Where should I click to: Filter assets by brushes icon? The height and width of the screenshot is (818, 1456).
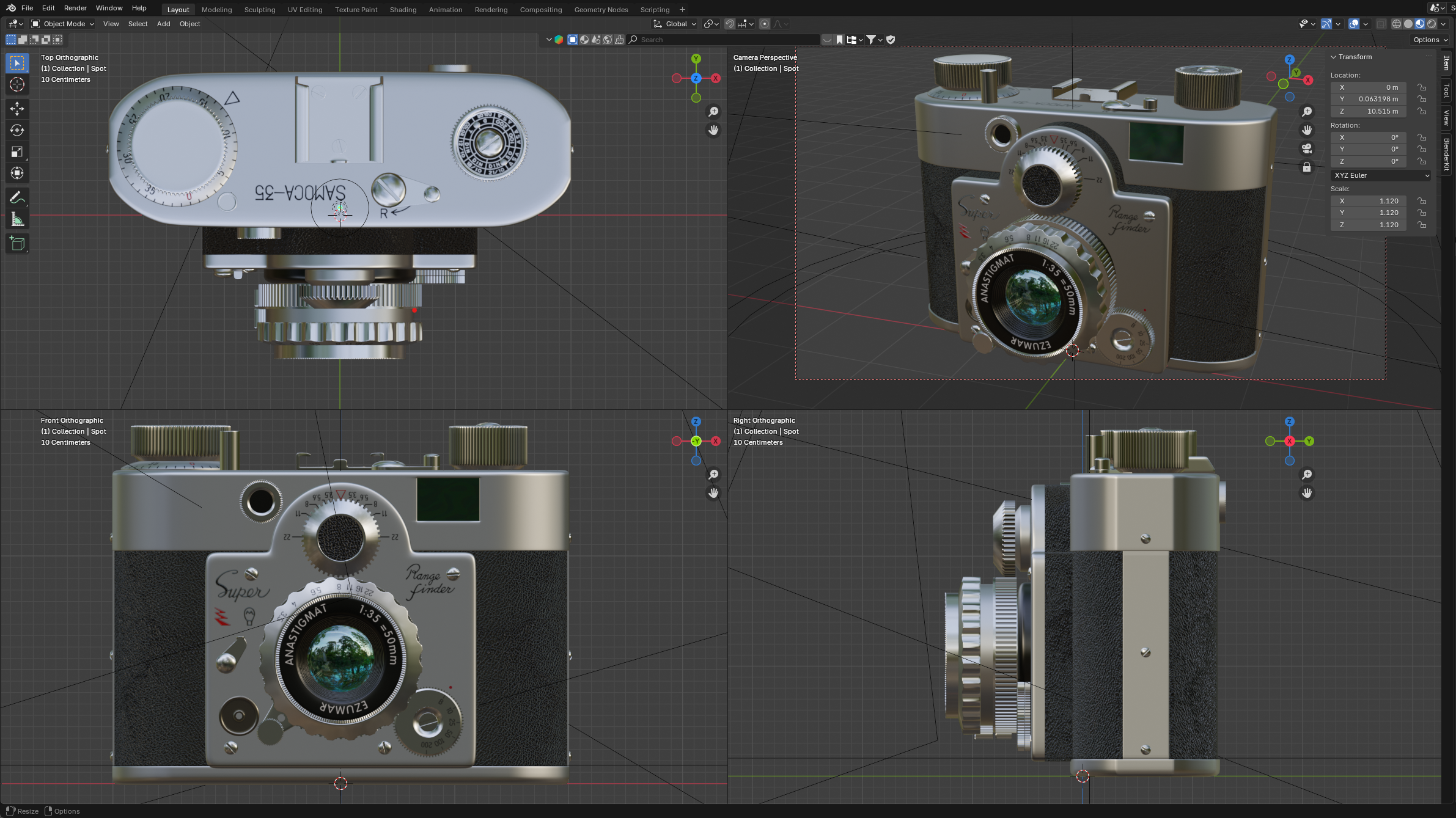click(619, 40)
